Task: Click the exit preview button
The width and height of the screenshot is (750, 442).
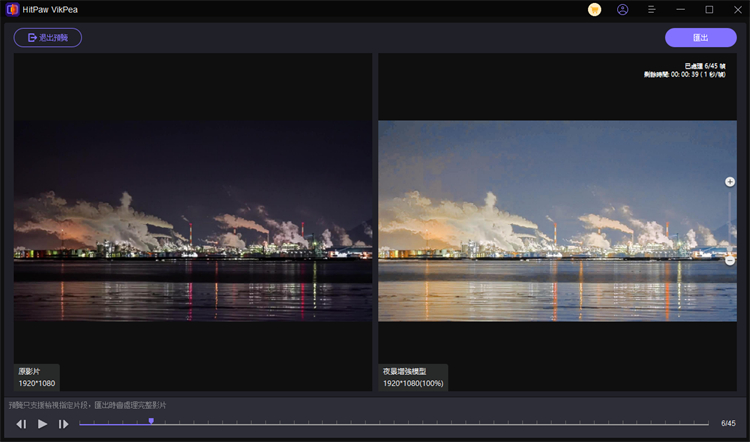Action: 48,37
